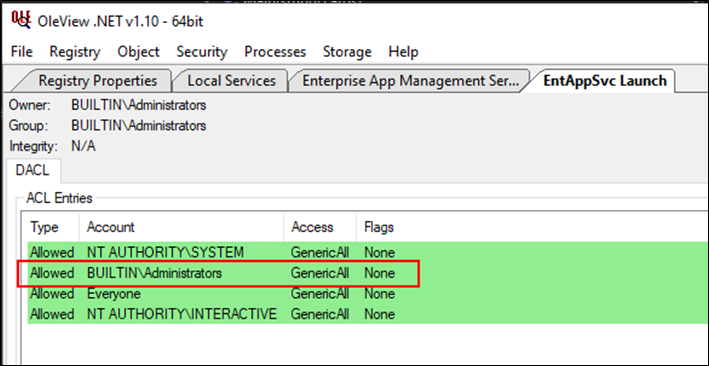Screen dimensions: 709x366
Task: Open the Storage menu
Action: [x=347, y=52]
